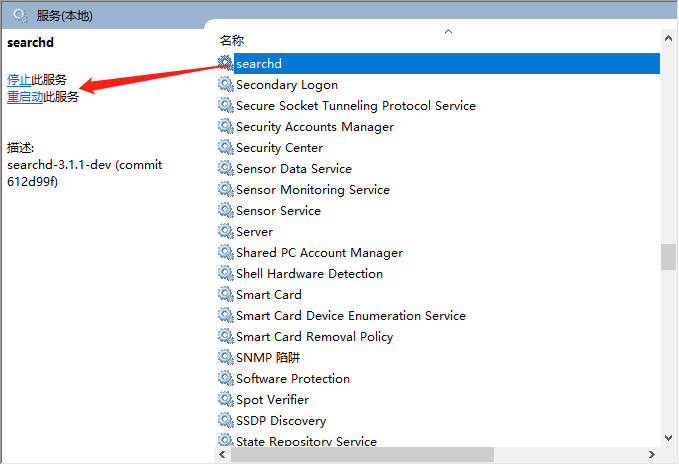The width and height of the screenshot is (679, 465).
Task: Click the services icon in the 服务(本地) header
Action: (x=20, y=15)
